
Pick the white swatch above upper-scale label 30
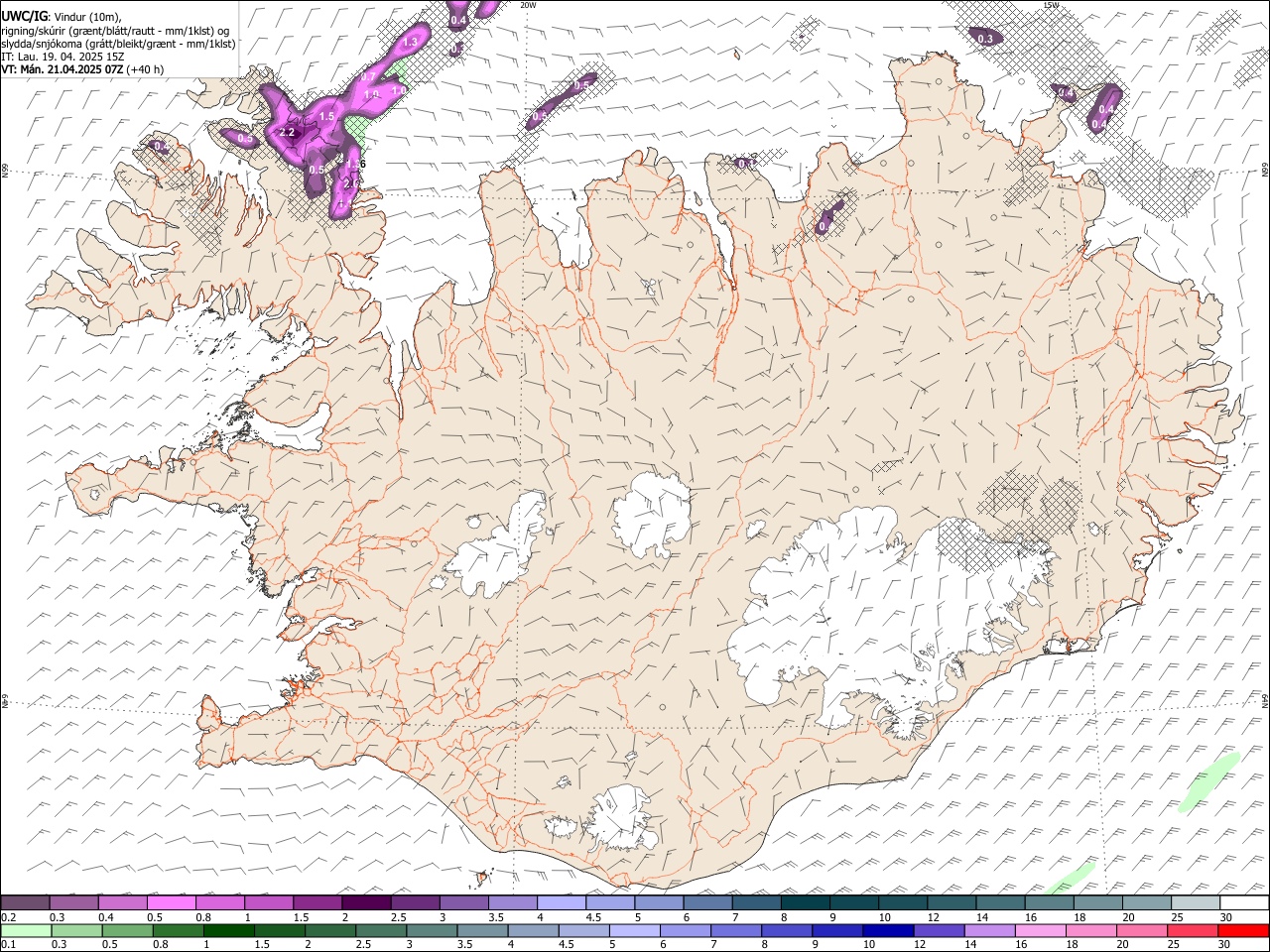[x=1245, y=902]
